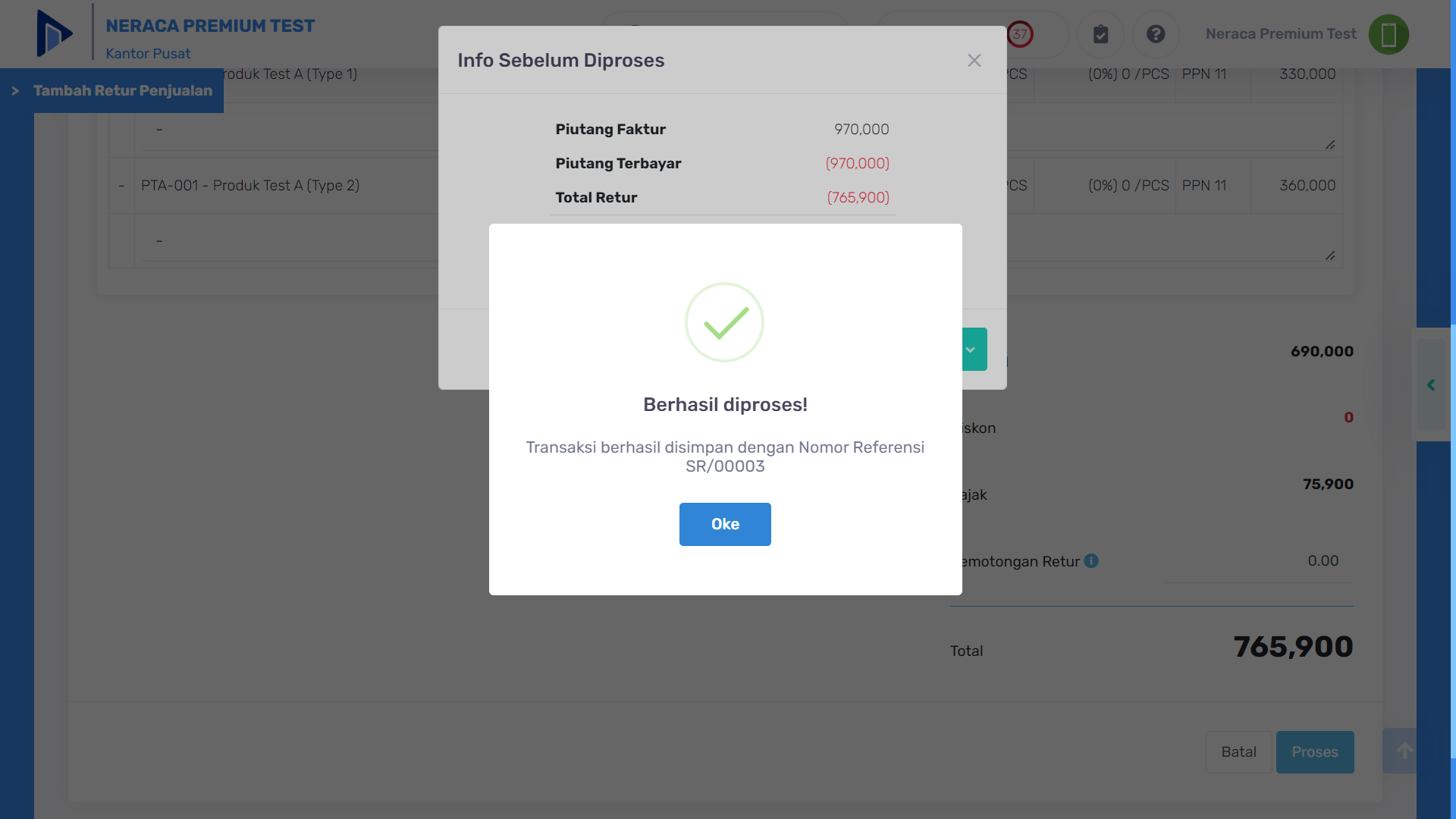1456x819 pixels.
Task: Click the Proses button
Action: tap(1315, 752)
